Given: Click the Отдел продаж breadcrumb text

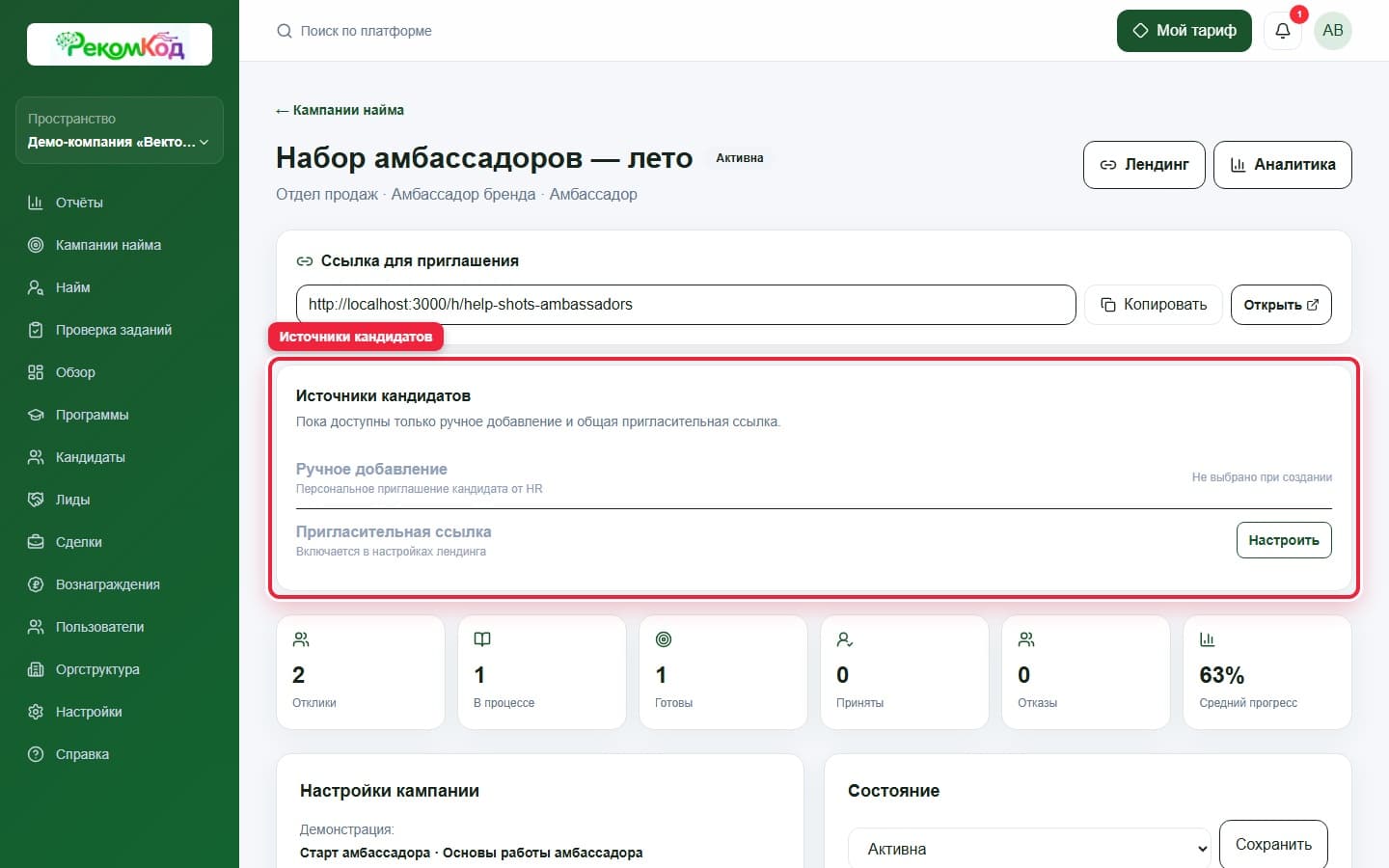Looking at the screenshot, I should (x=327, y=194).
